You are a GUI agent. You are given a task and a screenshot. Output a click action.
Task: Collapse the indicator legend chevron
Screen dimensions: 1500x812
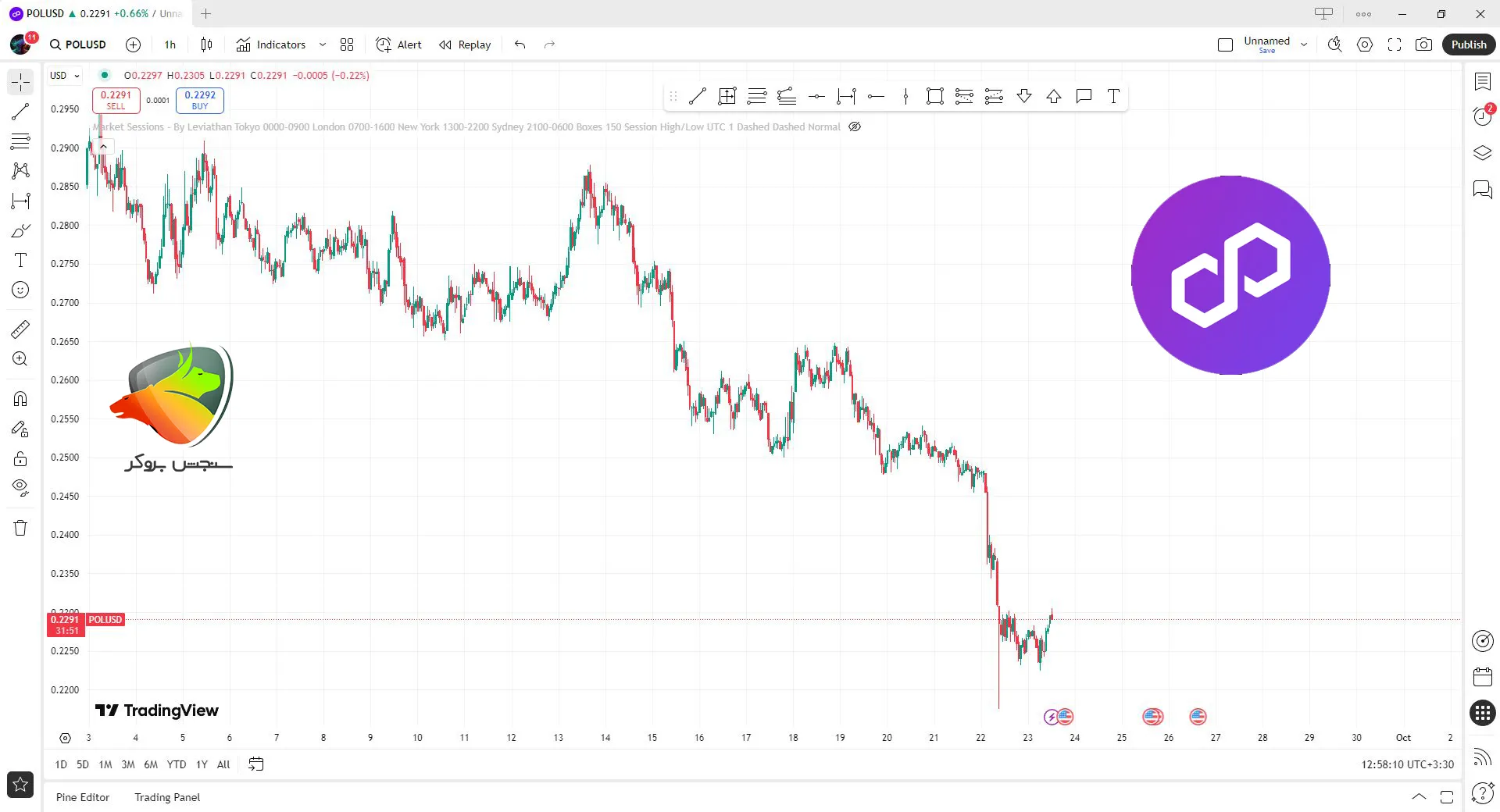click(103, 146)
